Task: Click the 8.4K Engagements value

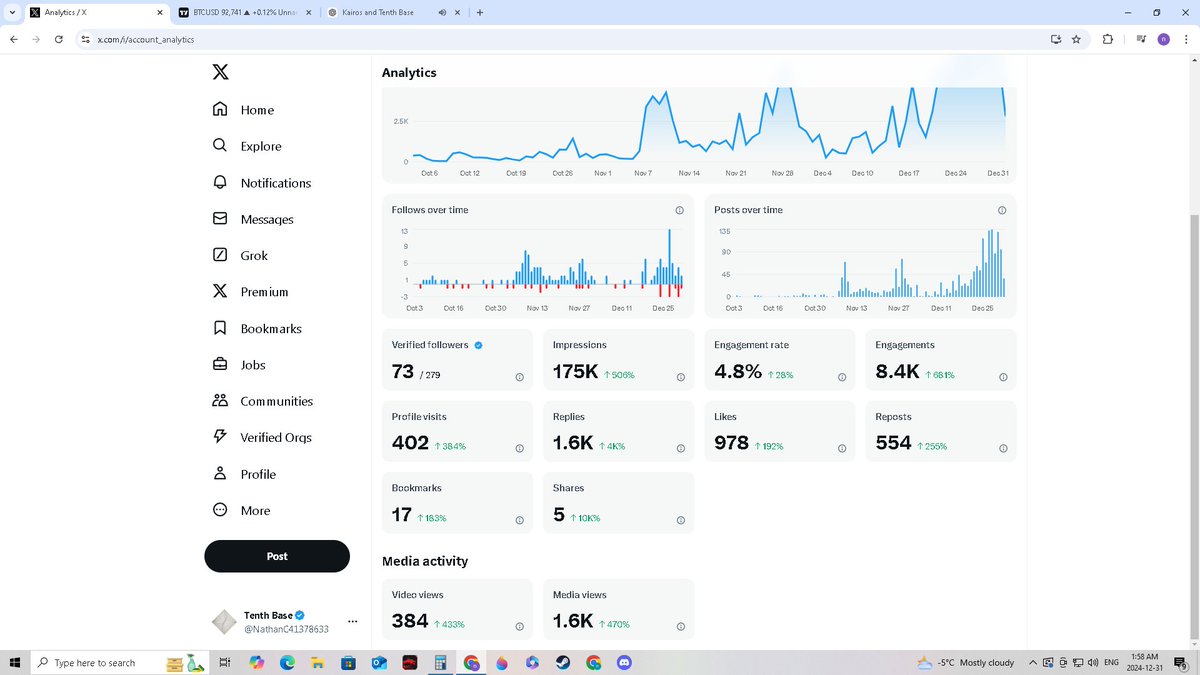Action: [897, 372]
